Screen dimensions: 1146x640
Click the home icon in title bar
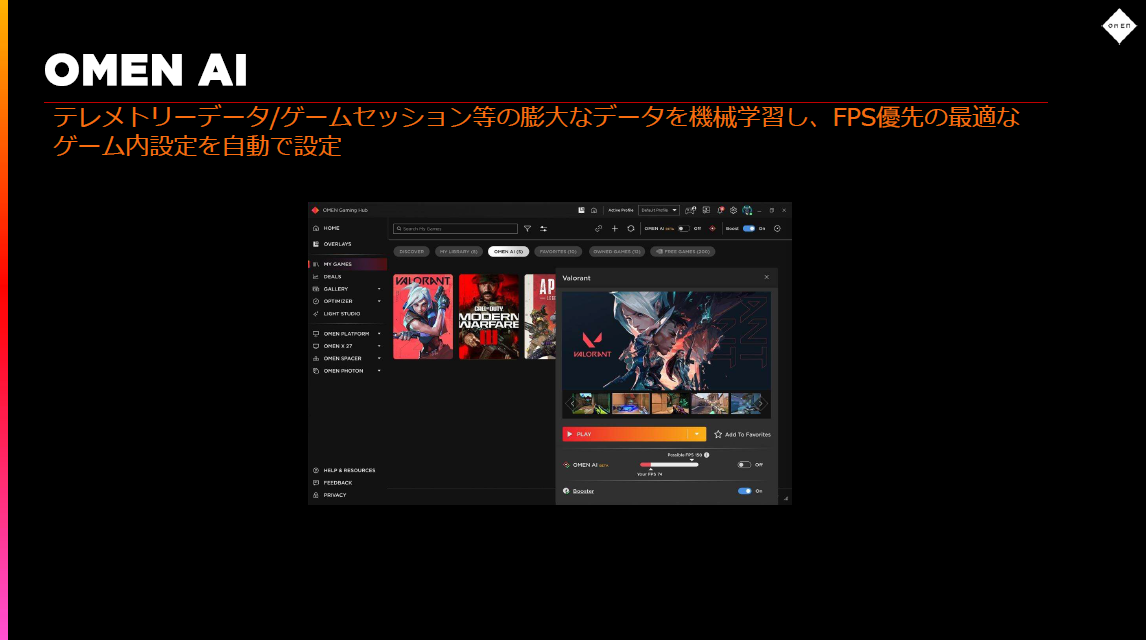[594, 210]
